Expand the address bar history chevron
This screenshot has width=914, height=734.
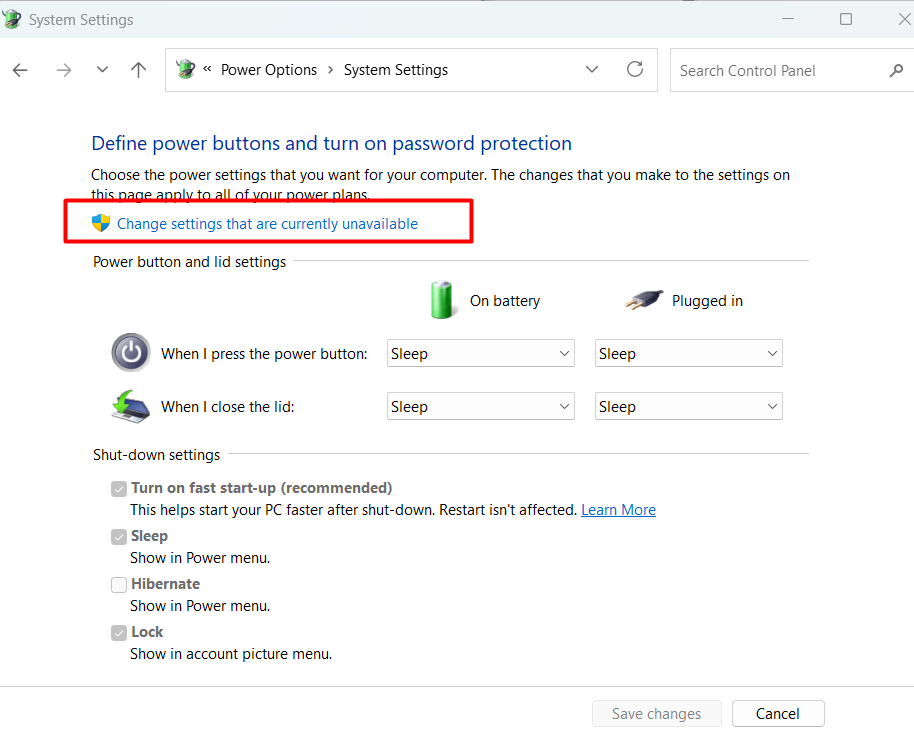(592, 69)
